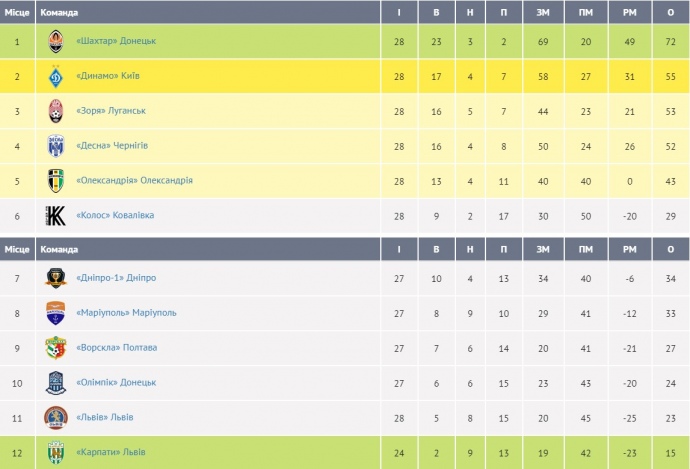690x469 pixels.
Task: Click the FC Lviv team crest
Action: click(x=56, y=417)
